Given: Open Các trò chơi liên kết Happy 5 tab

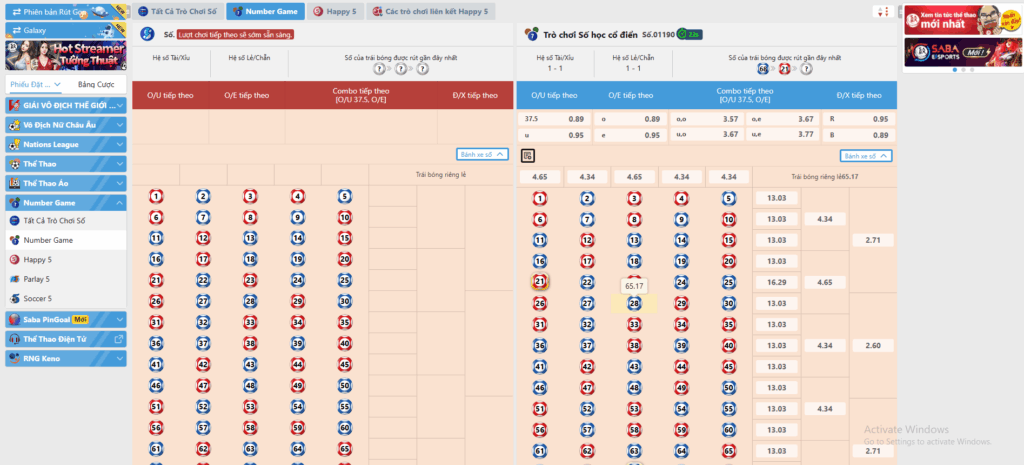Looking at the screenshot, I should click(x=430, y=12).
